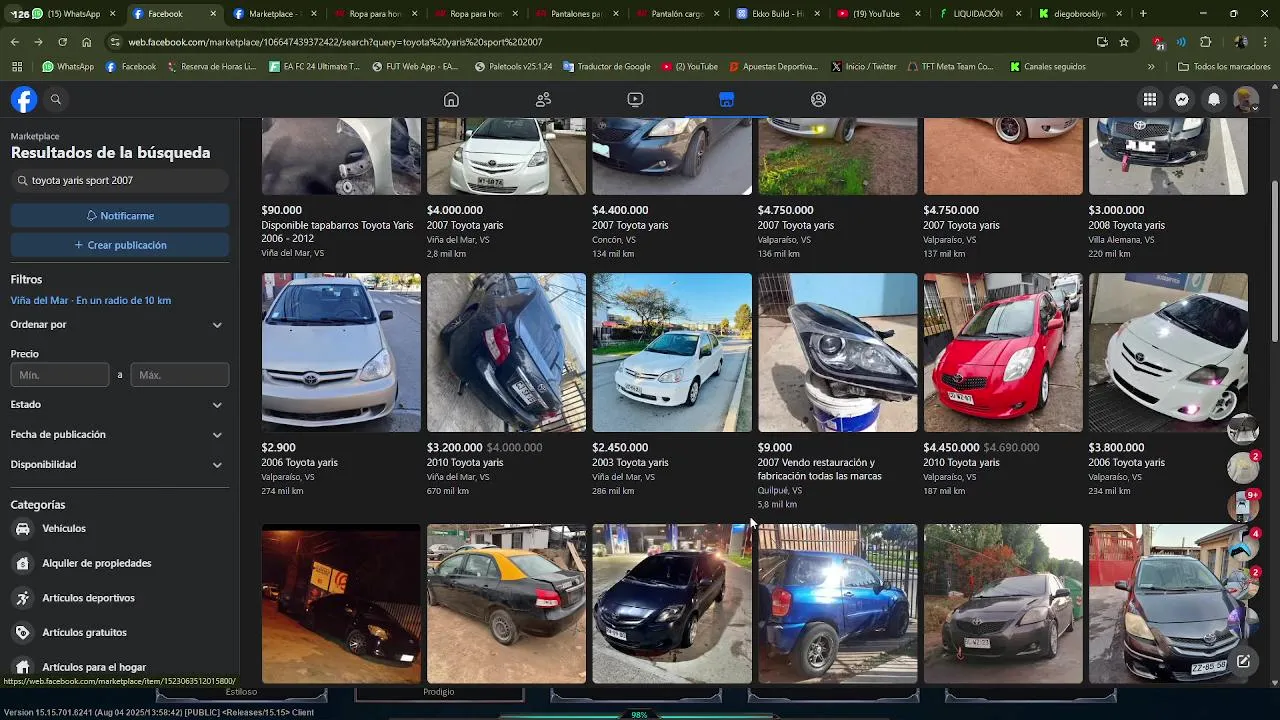Switch to the Ekko Build browser tab

776,14
